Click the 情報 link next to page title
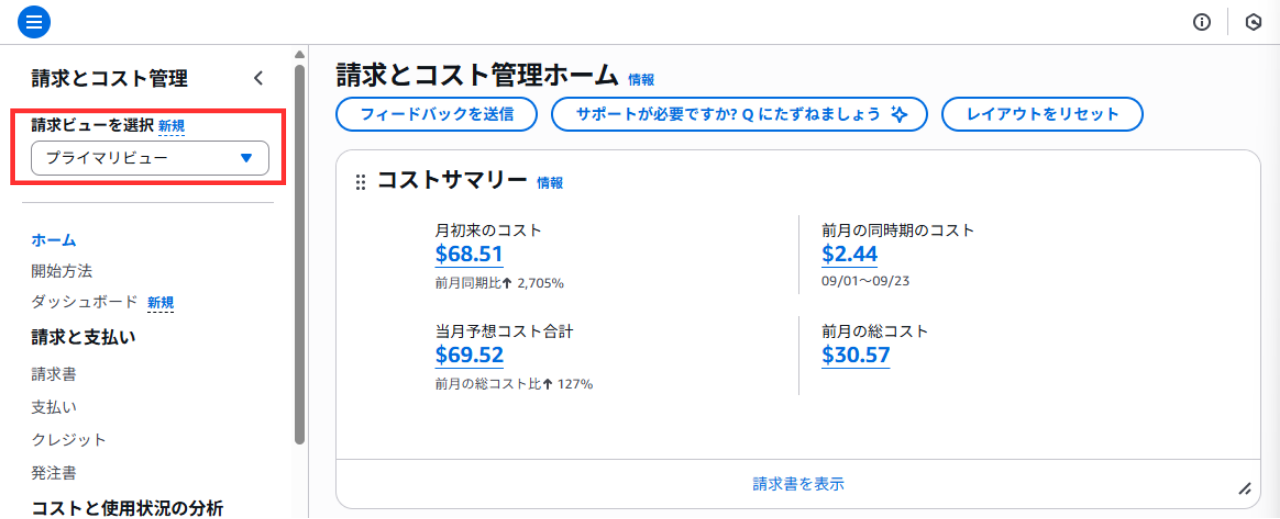 (x=641, y=80)
